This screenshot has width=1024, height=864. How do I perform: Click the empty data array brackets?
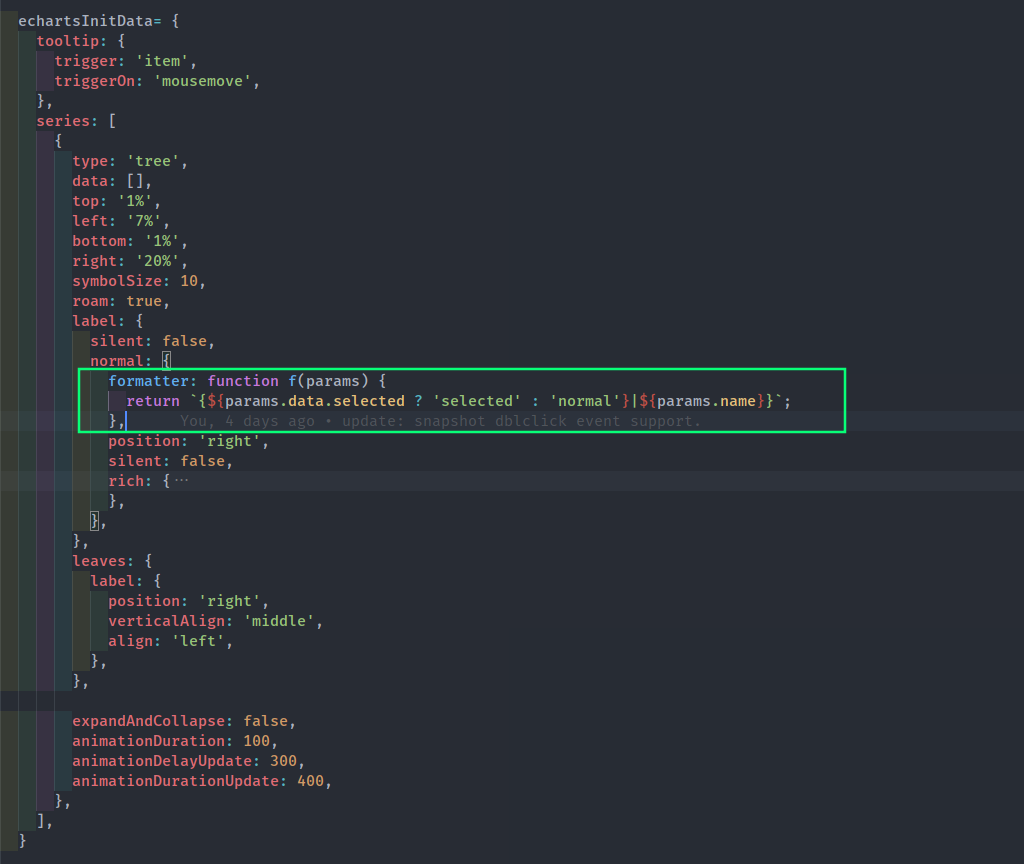click(135, 181)
